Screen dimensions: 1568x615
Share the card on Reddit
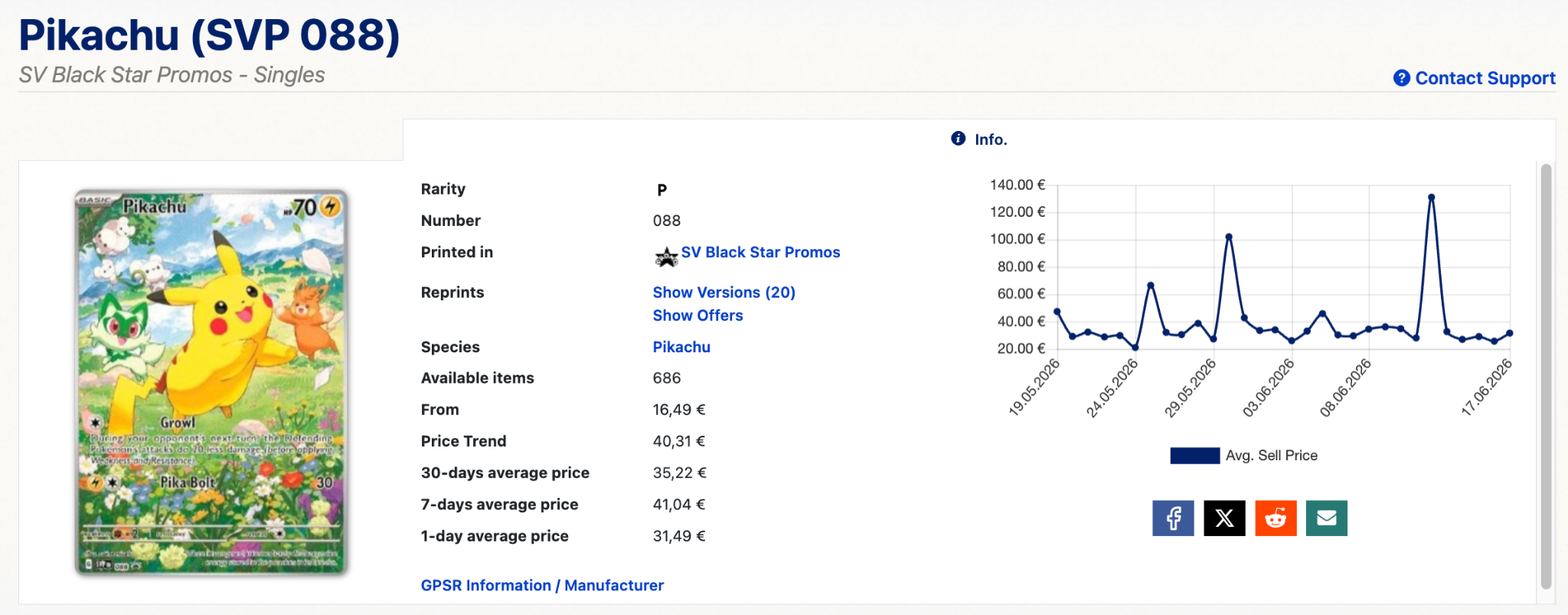click(1276, 518)
